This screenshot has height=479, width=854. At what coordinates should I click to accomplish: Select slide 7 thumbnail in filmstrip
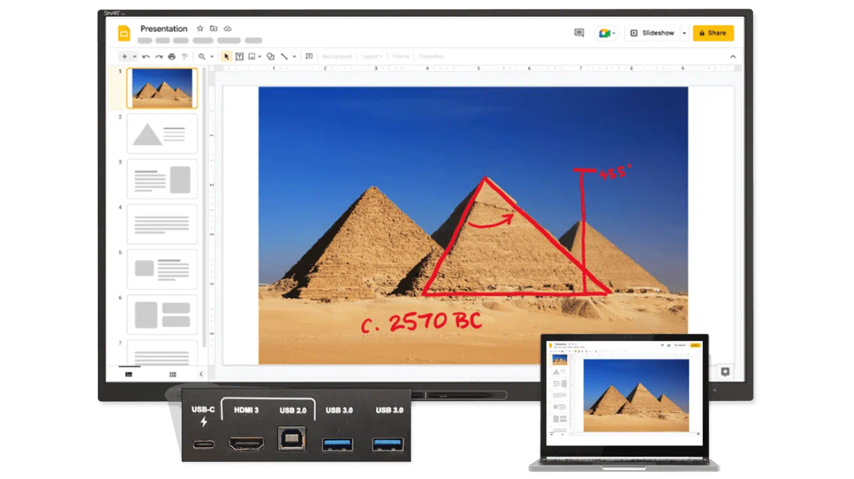(x=162, y=352)
